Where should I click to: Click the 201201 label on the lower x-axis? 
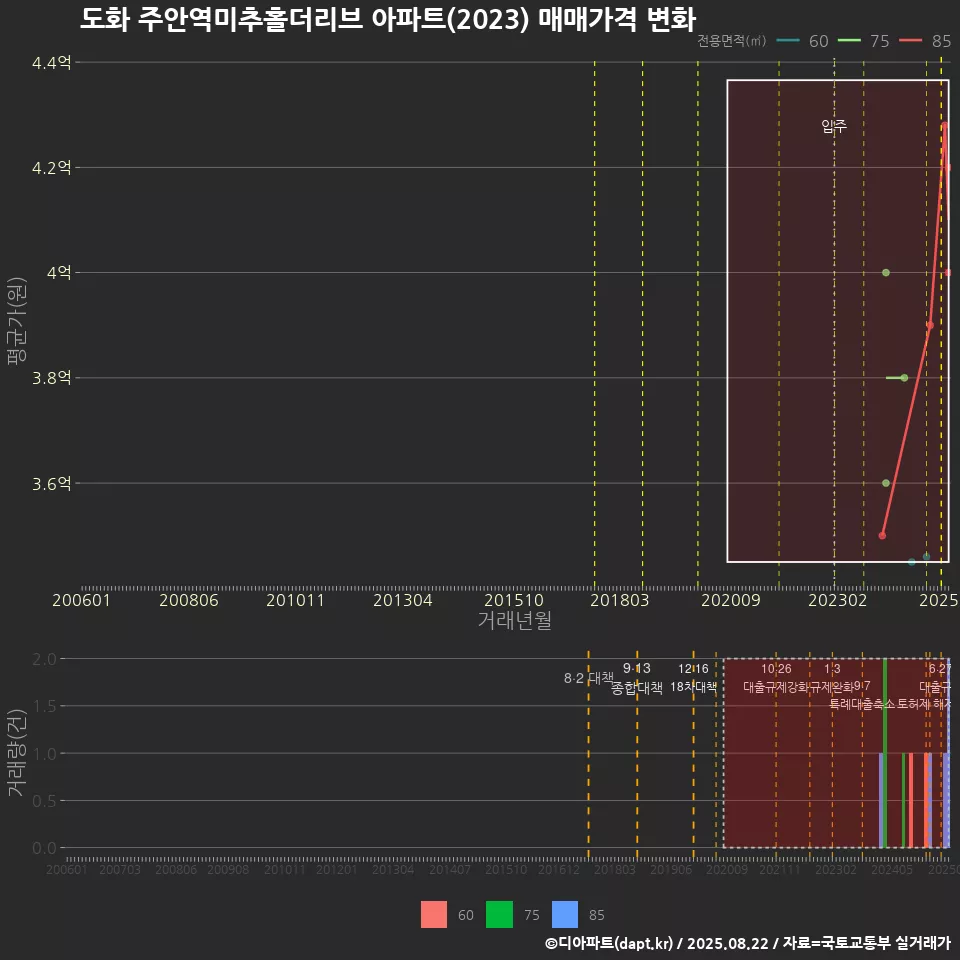[x=336, y=869]
